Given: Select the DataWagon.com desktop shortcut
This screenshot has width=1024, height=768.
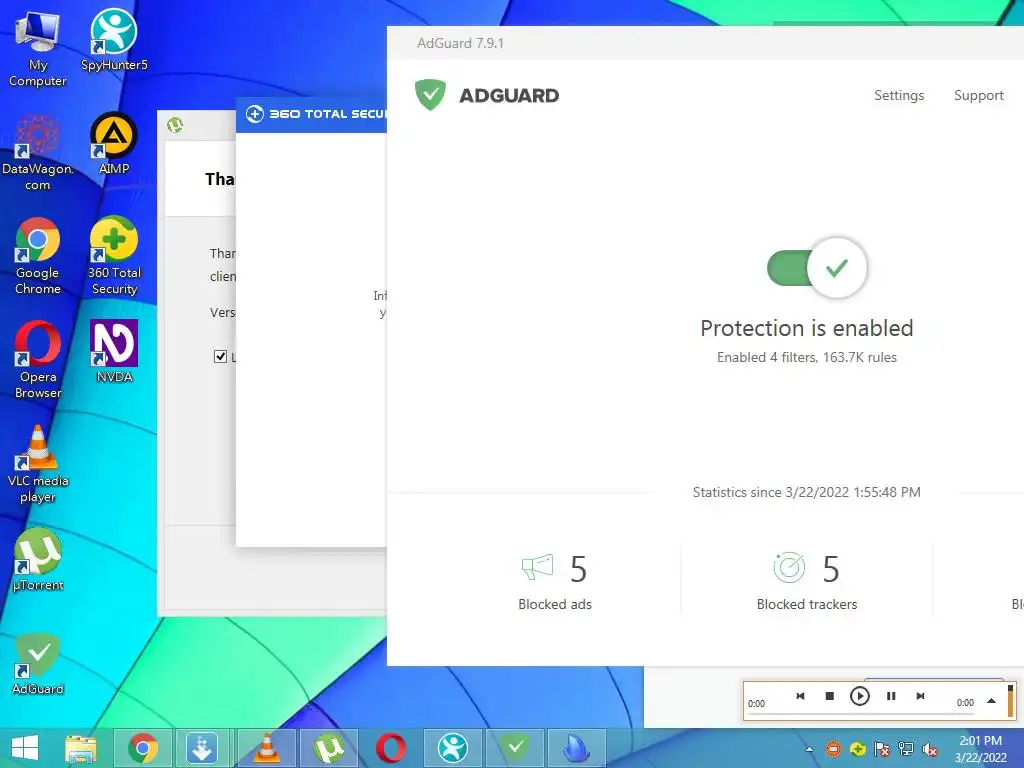Looking at the screenshot, I should point(38,153).
